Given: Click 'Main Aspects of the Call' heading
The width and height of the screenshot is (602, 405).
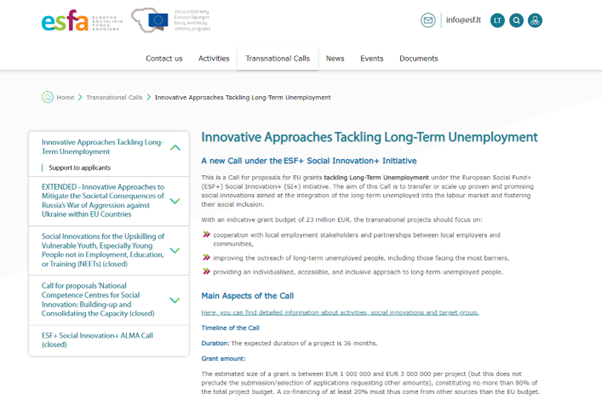Looking at the screenshot, I should 247,296.
